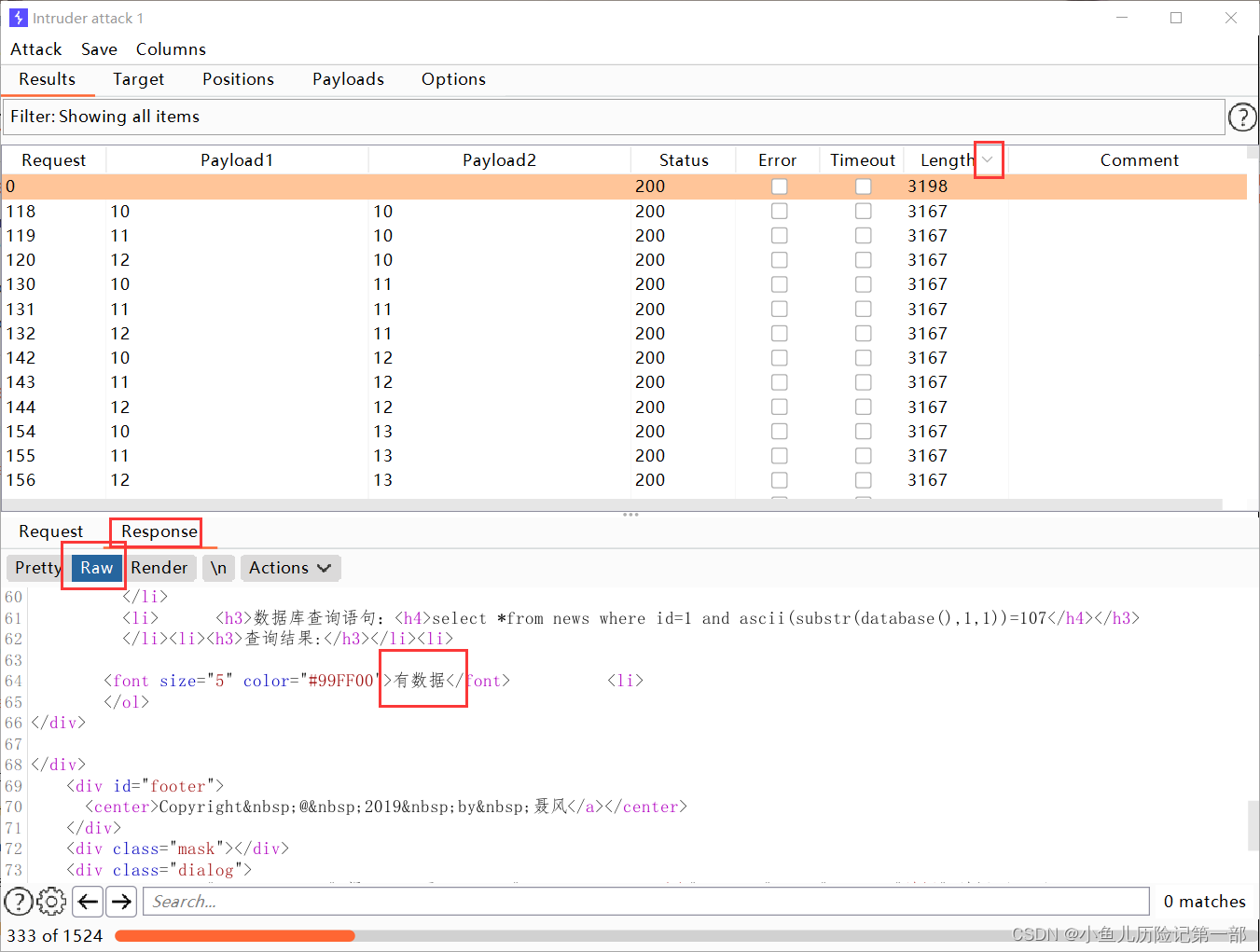Open the Columns menu
1260x952 pixels.
[x=171, y=49]
